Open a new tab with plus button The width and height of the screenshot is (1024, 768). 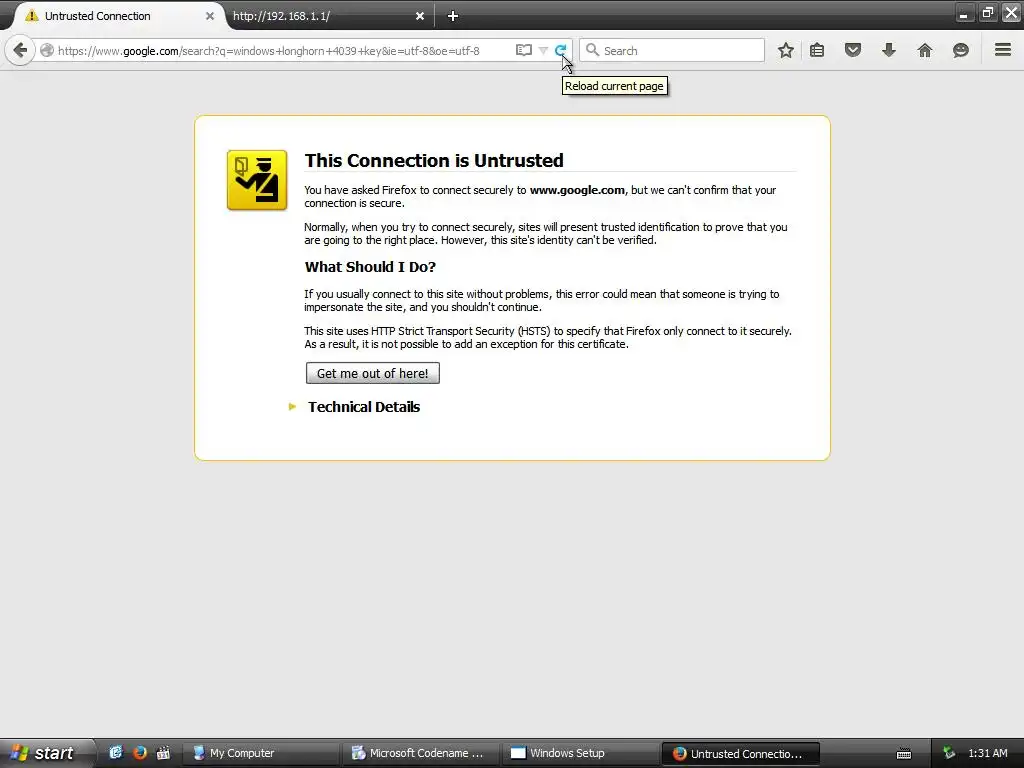click(453, 16)
